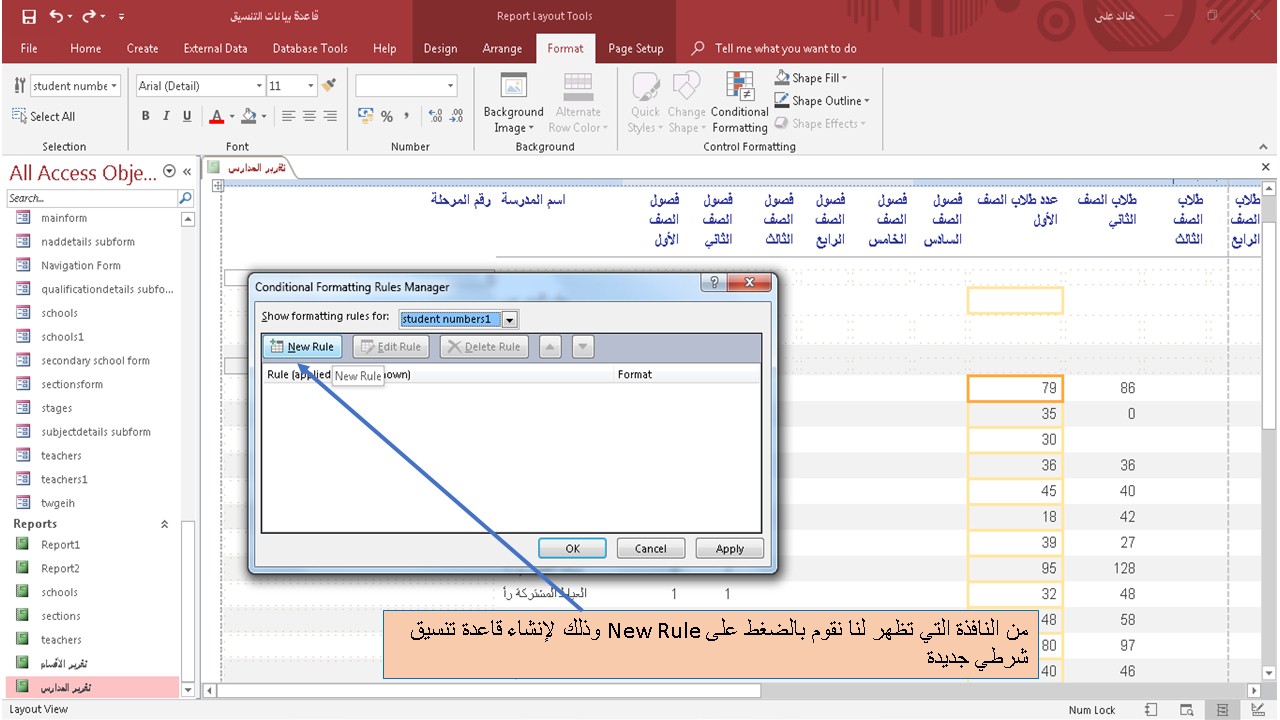Select the Background Image tool
This screenshot has width=1280, height=720.
pyautogui.click(x=512, y=100)
